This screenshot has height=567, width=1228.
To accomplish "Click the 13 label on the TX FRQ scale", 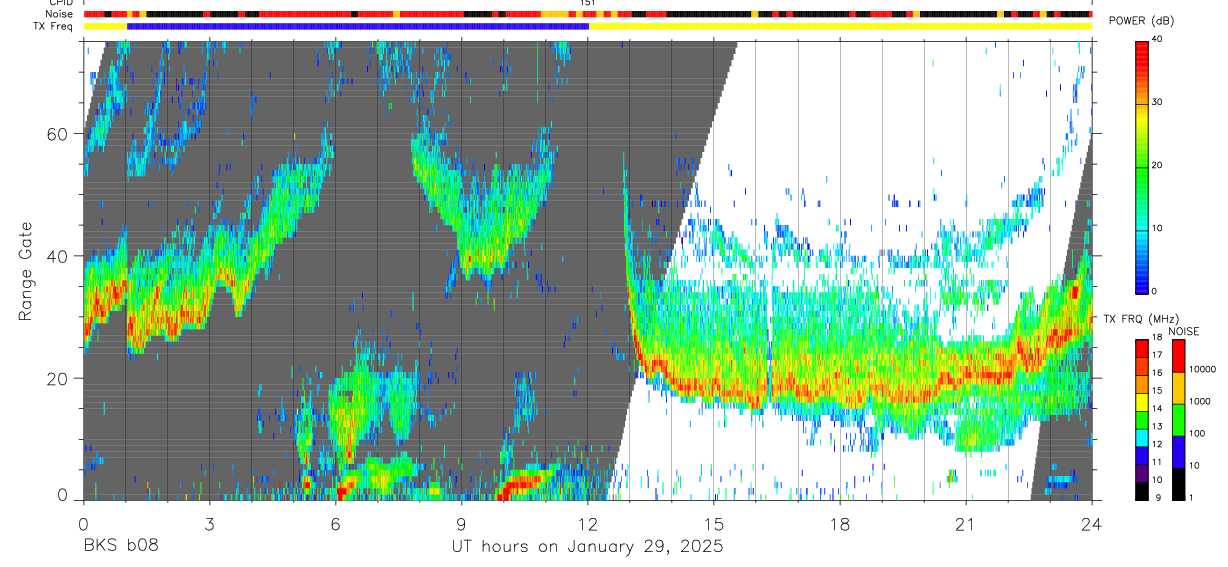I will pyautogui.click(x=1158, y=426).
